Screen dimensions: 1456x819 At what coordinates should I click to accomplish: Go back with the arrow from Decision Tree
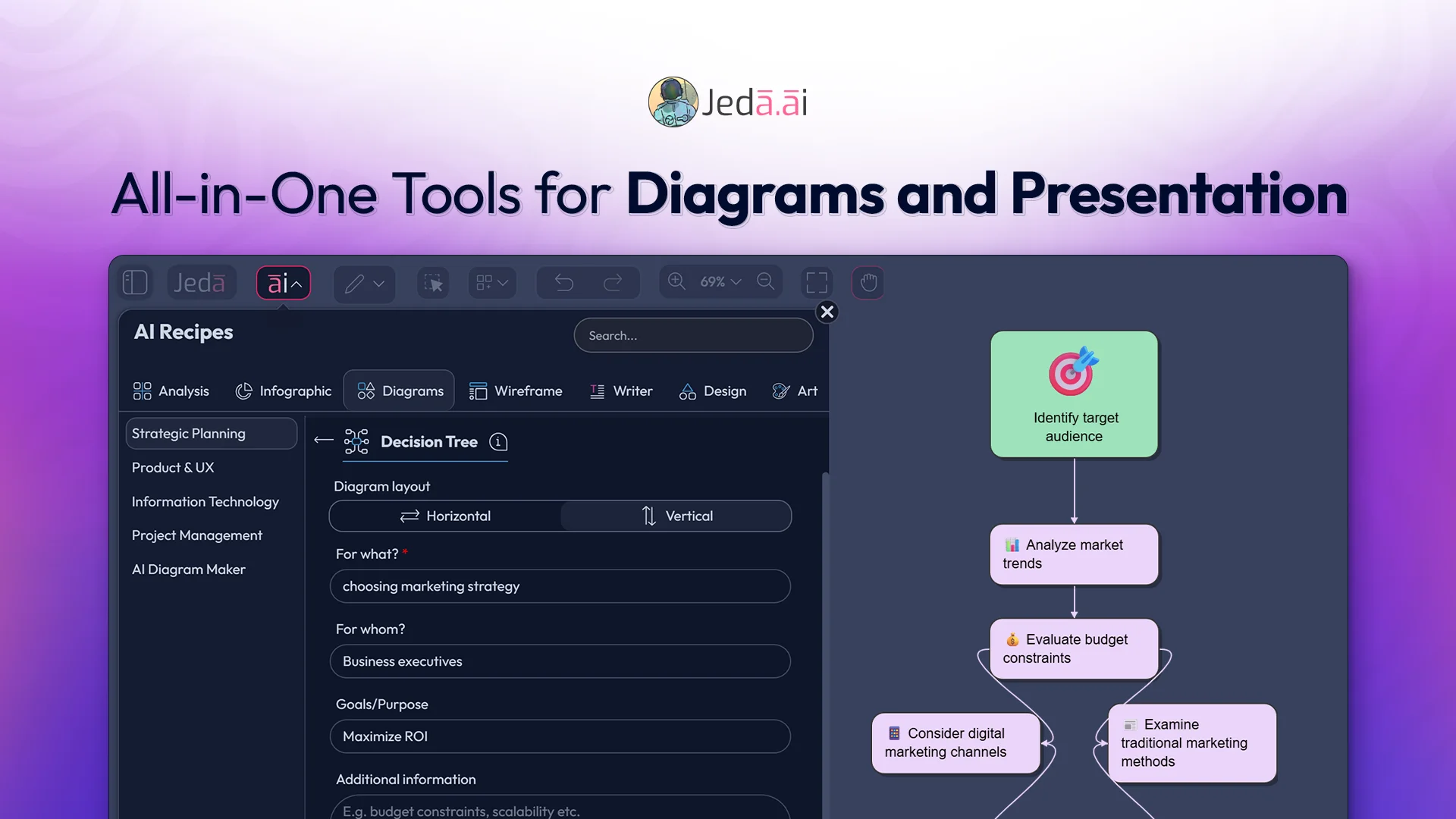(x=322, y=441)
